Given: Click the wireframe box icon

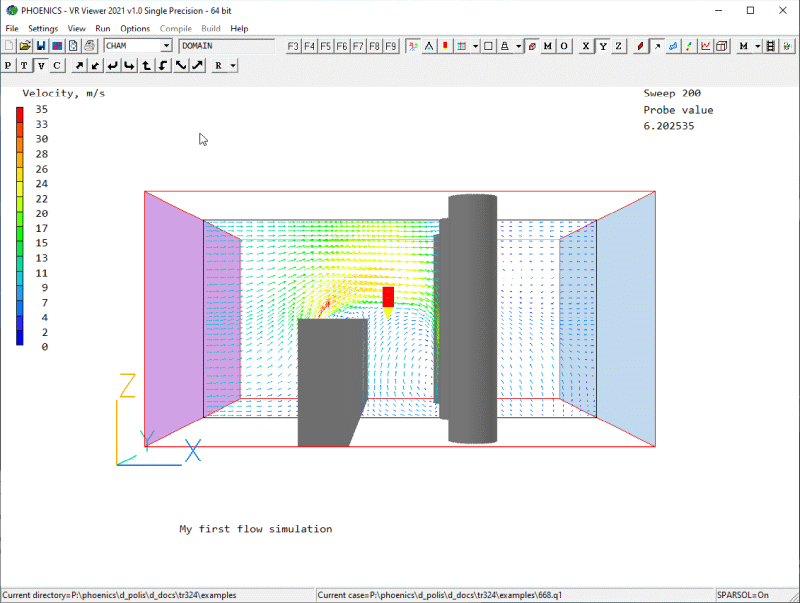Looking at the screenshot, I should pos(487,46).
